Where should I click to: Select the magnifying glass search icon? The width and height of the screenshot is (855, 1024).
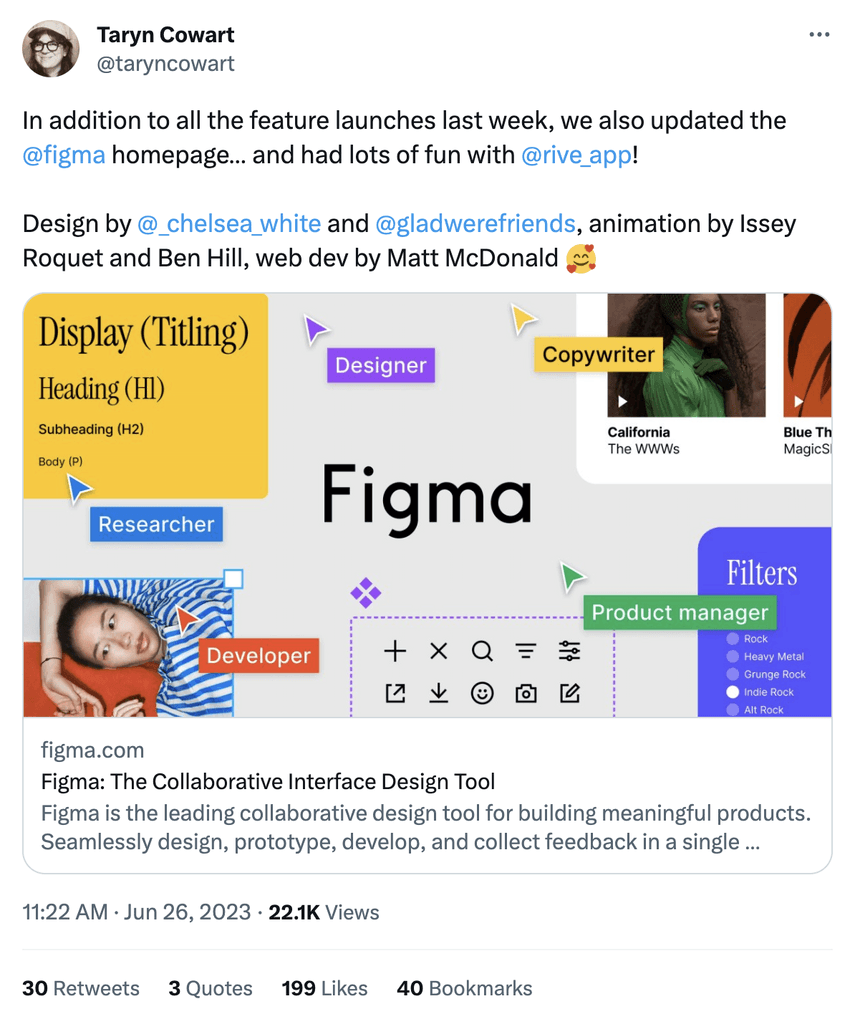[482, 651]
